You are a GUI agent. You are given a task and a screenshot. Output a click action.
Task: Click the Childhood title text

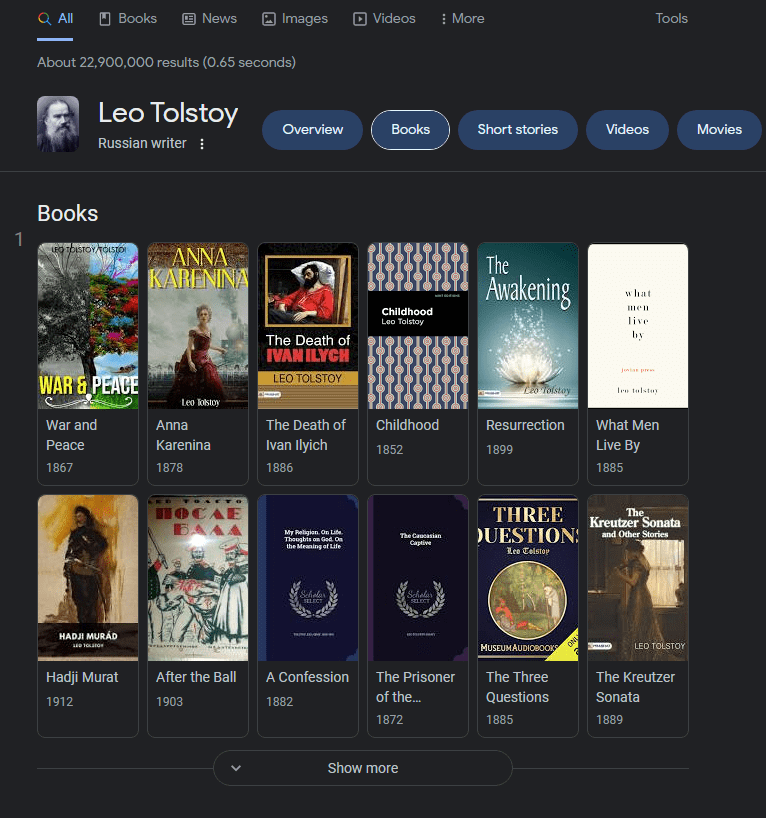tap(408, 425)
